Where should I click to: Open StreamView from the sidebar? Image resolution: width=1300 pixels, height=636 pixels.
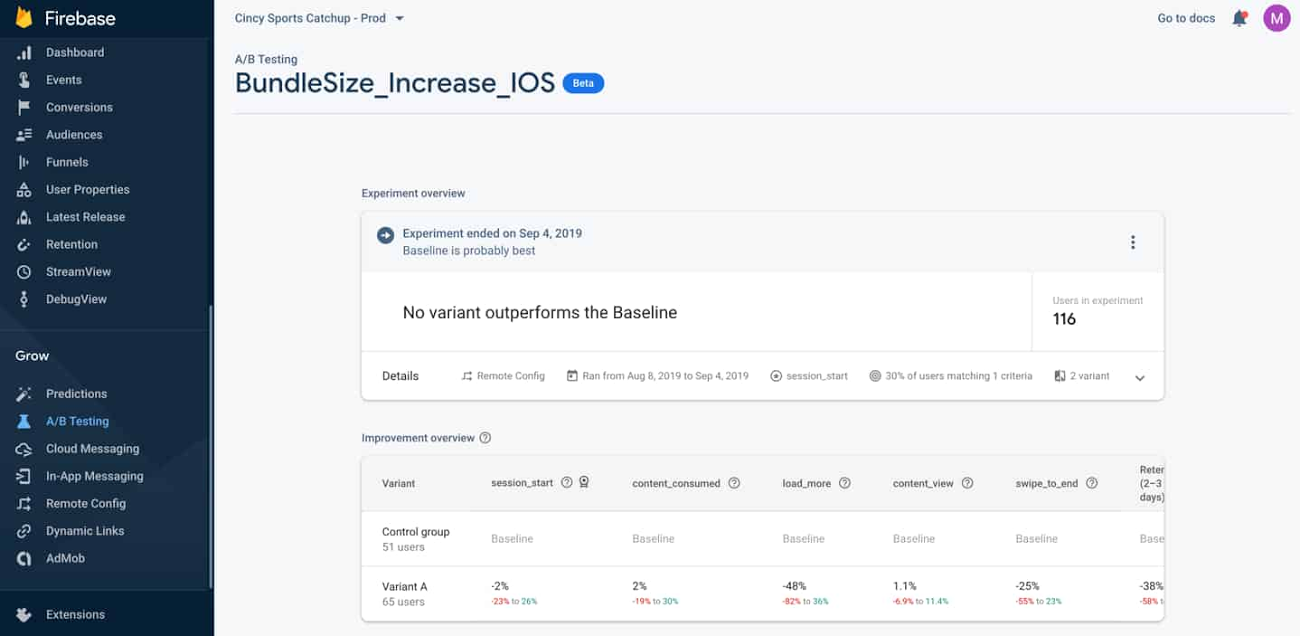tap(78, 272)
